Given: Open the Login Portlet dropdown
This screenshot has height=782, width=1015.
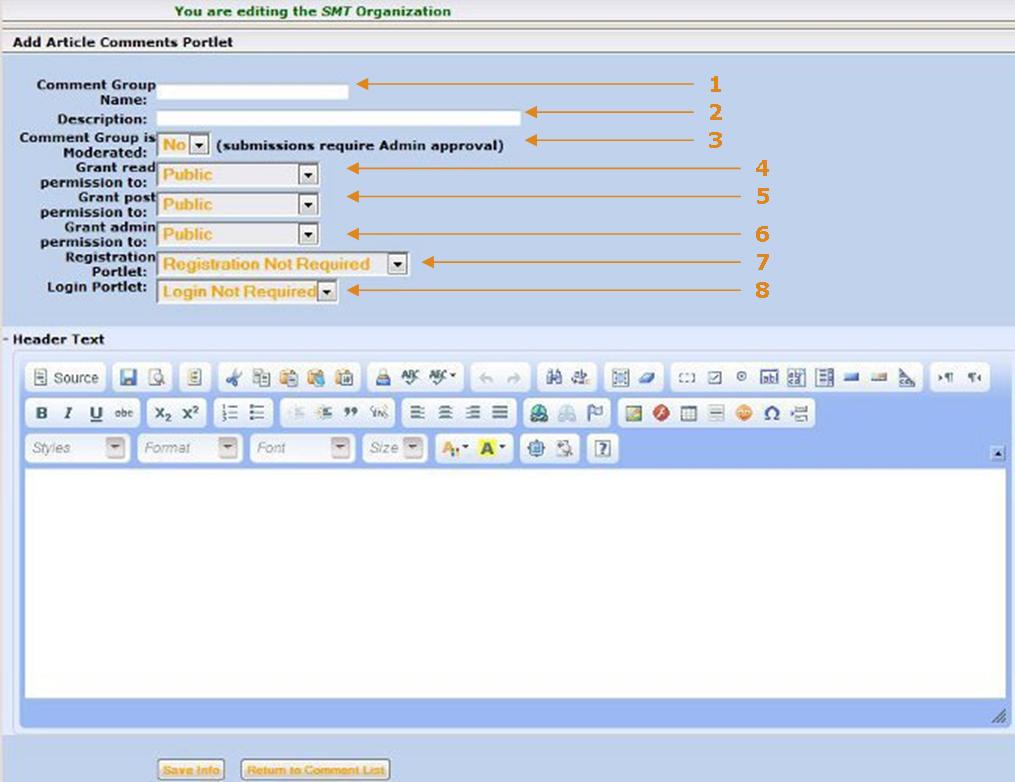Looking at the screenshot, I should click(x=247, y=292).
